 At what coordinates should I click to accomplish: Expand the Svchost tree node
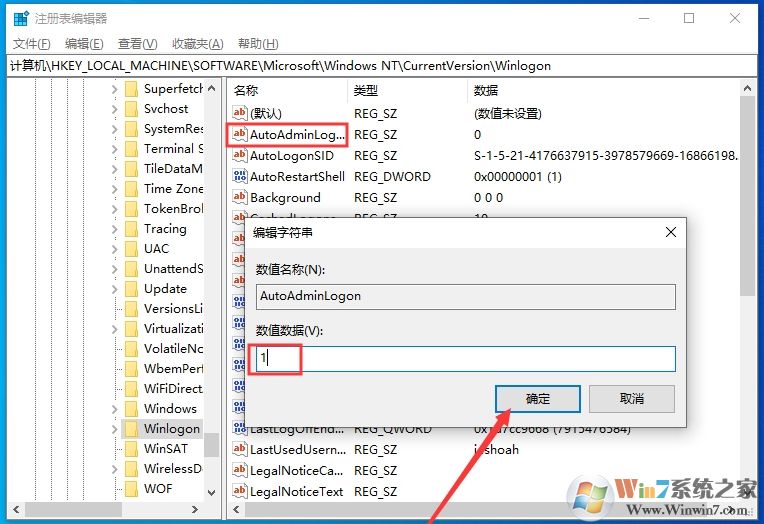pyautogui.click(x=115, y=109)
